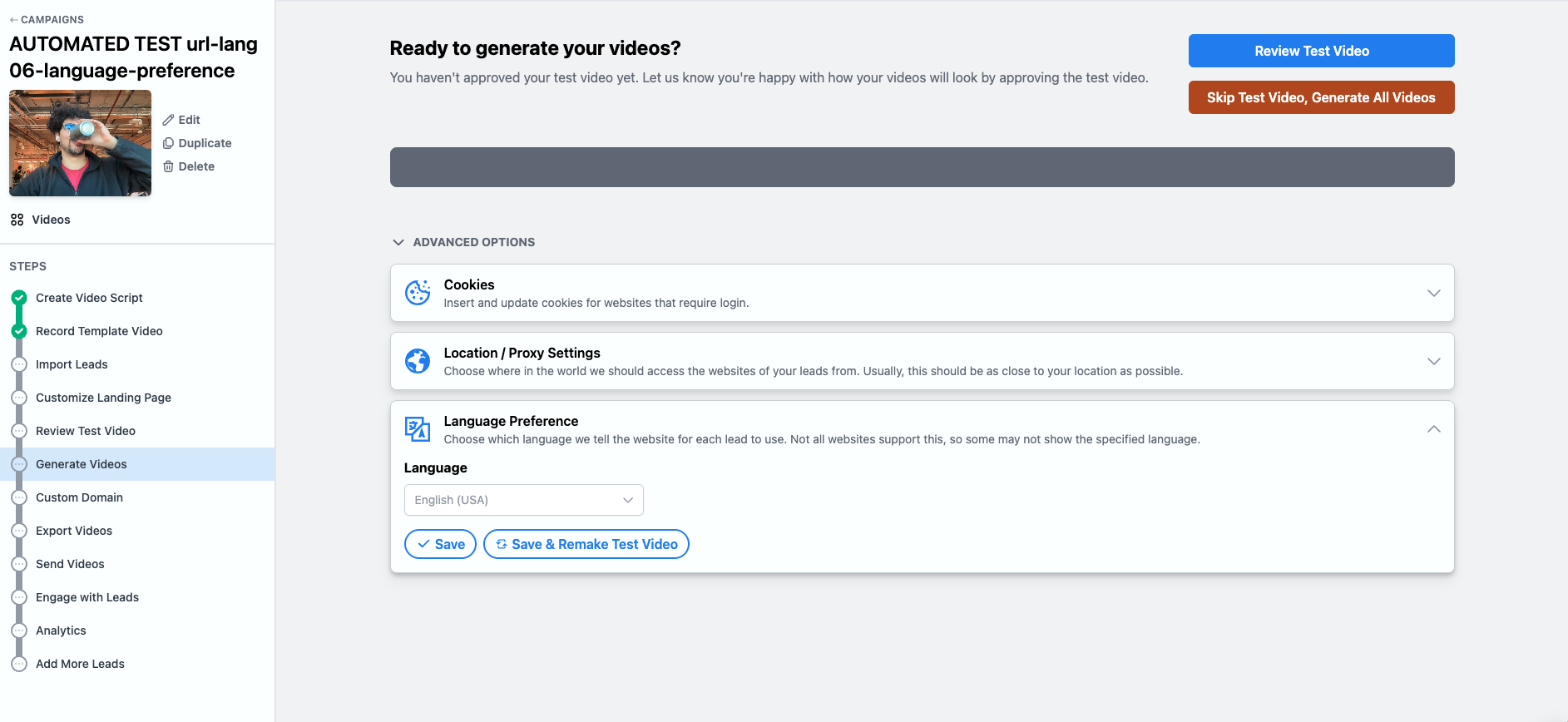Click the campaign video thumbnail
Viewport: 1568px width, 722px height.
pyautogui.click(x=80, y=143)
